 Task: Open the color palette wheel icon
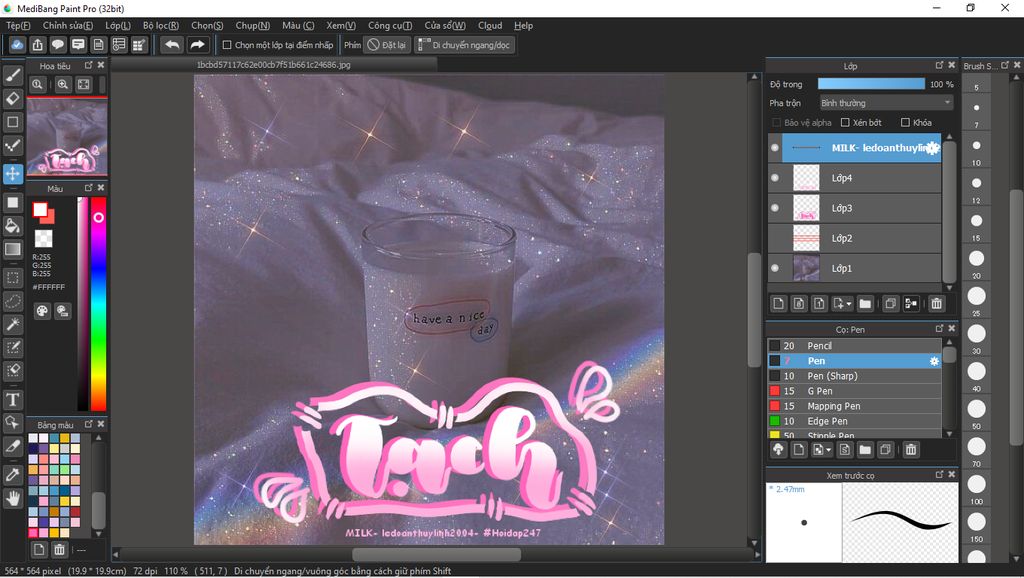[x=42, y=311]
